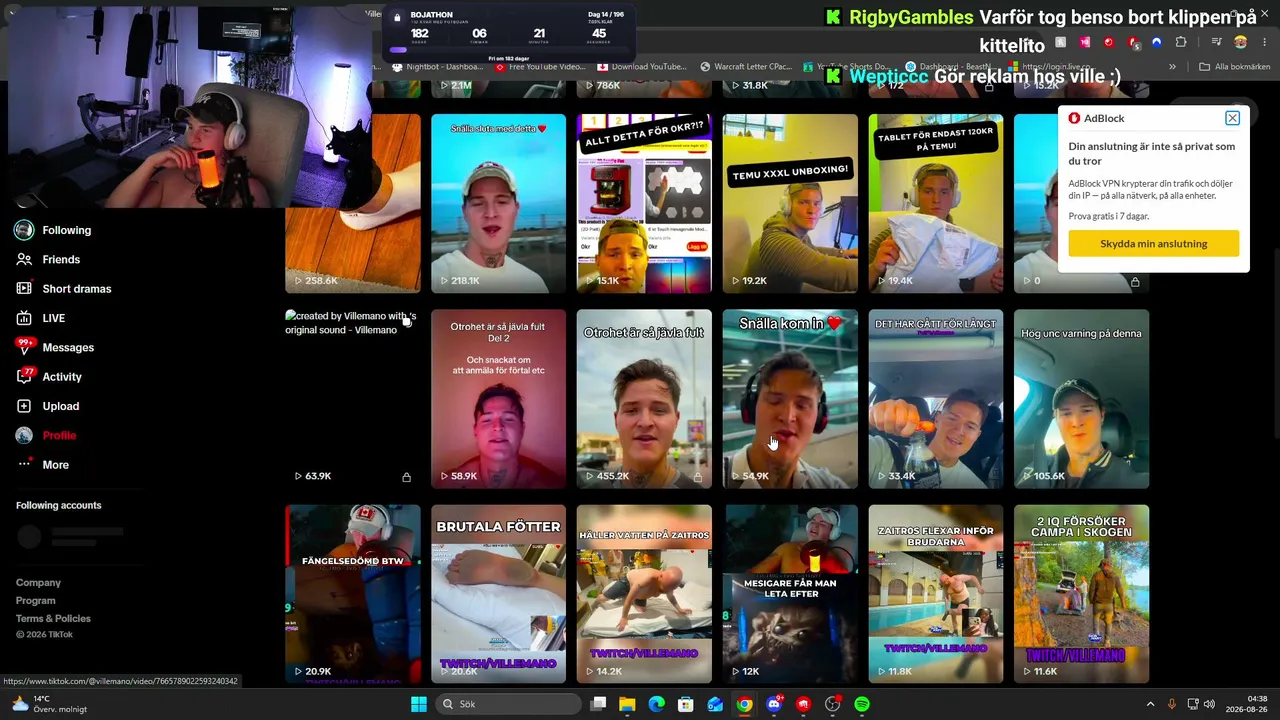Open the Outlook mail taskbar icon
This screenshot has width=1280, height=720.
tap(715, 704)
